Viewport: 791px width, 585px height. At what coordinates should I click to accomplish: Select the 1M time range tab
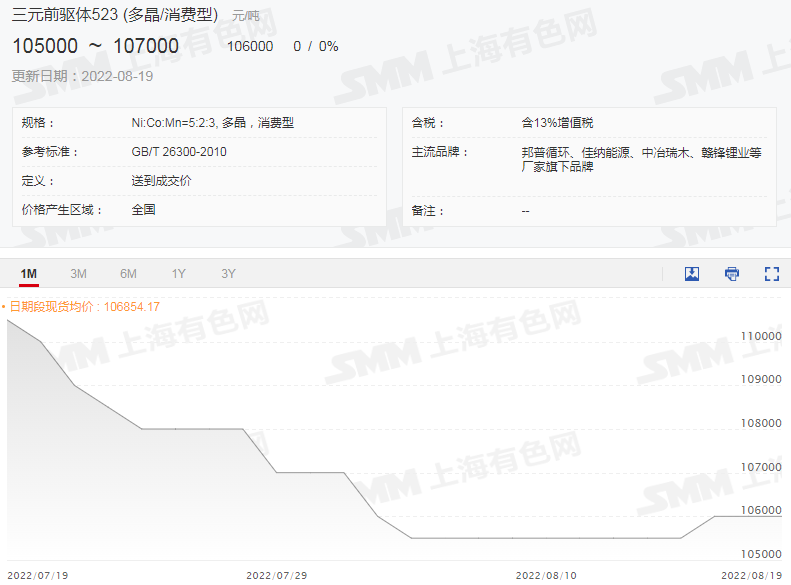click(x=29, y=274)
